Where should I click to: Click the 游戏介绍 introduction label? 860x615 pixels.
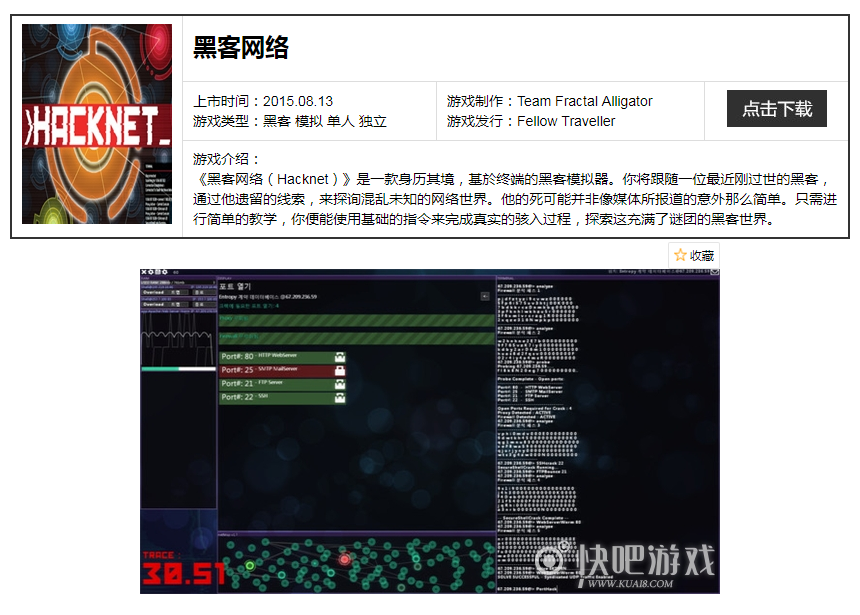pos(225,159)
